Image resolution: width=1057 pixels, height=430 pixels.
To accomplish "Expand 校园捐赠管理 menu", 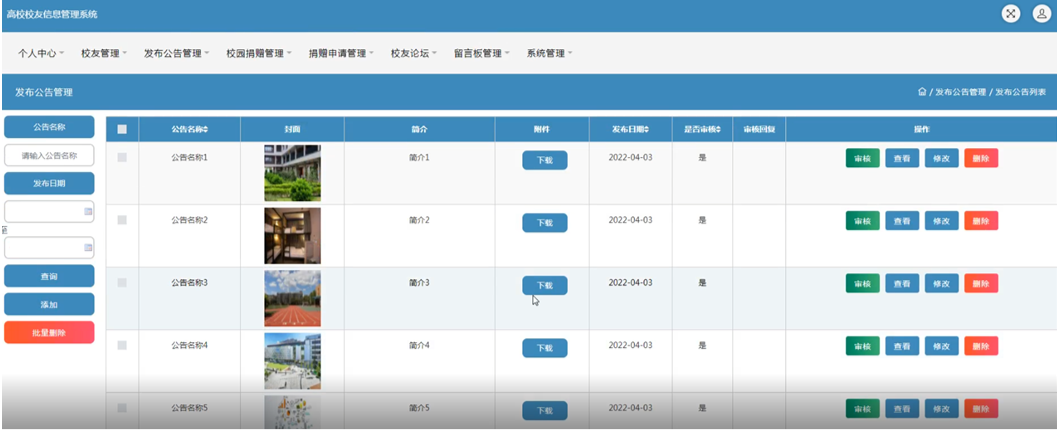I will pos(260,53).
